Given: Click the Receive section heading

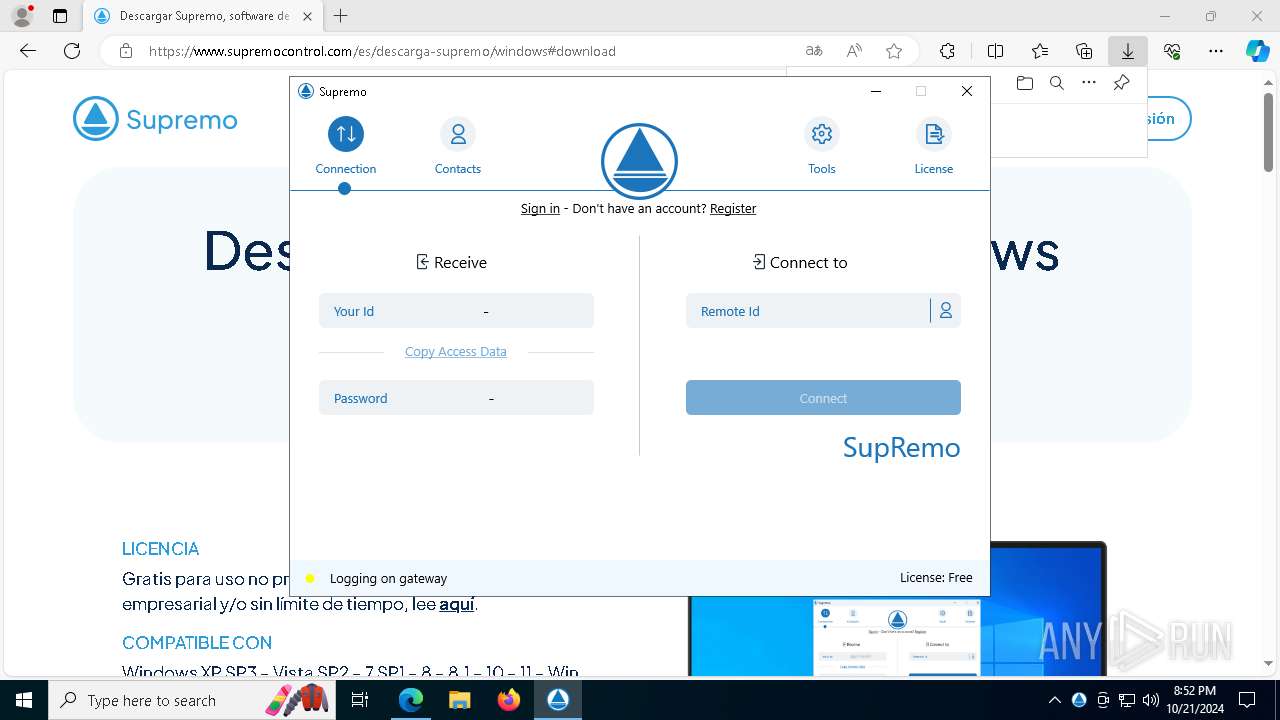Looking at the screenshot, I should [451, 262].
